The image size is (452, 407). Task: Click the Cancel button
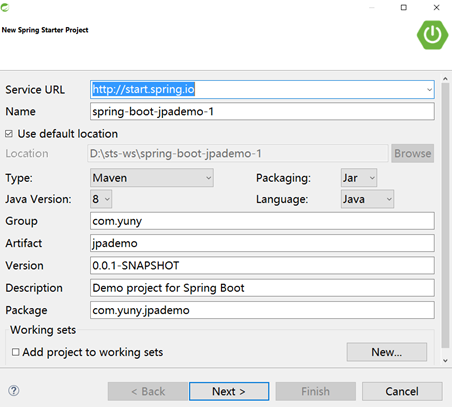(x=402, y=391)
